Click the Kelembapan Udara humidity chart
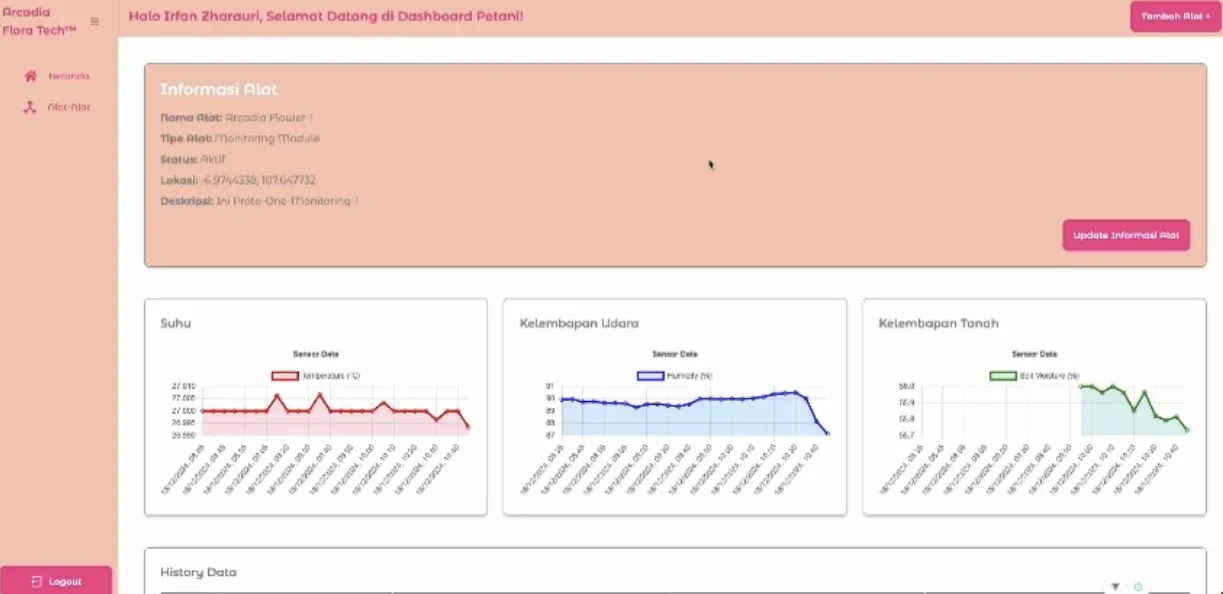The image size is (1223, 594). pos(675,420)
